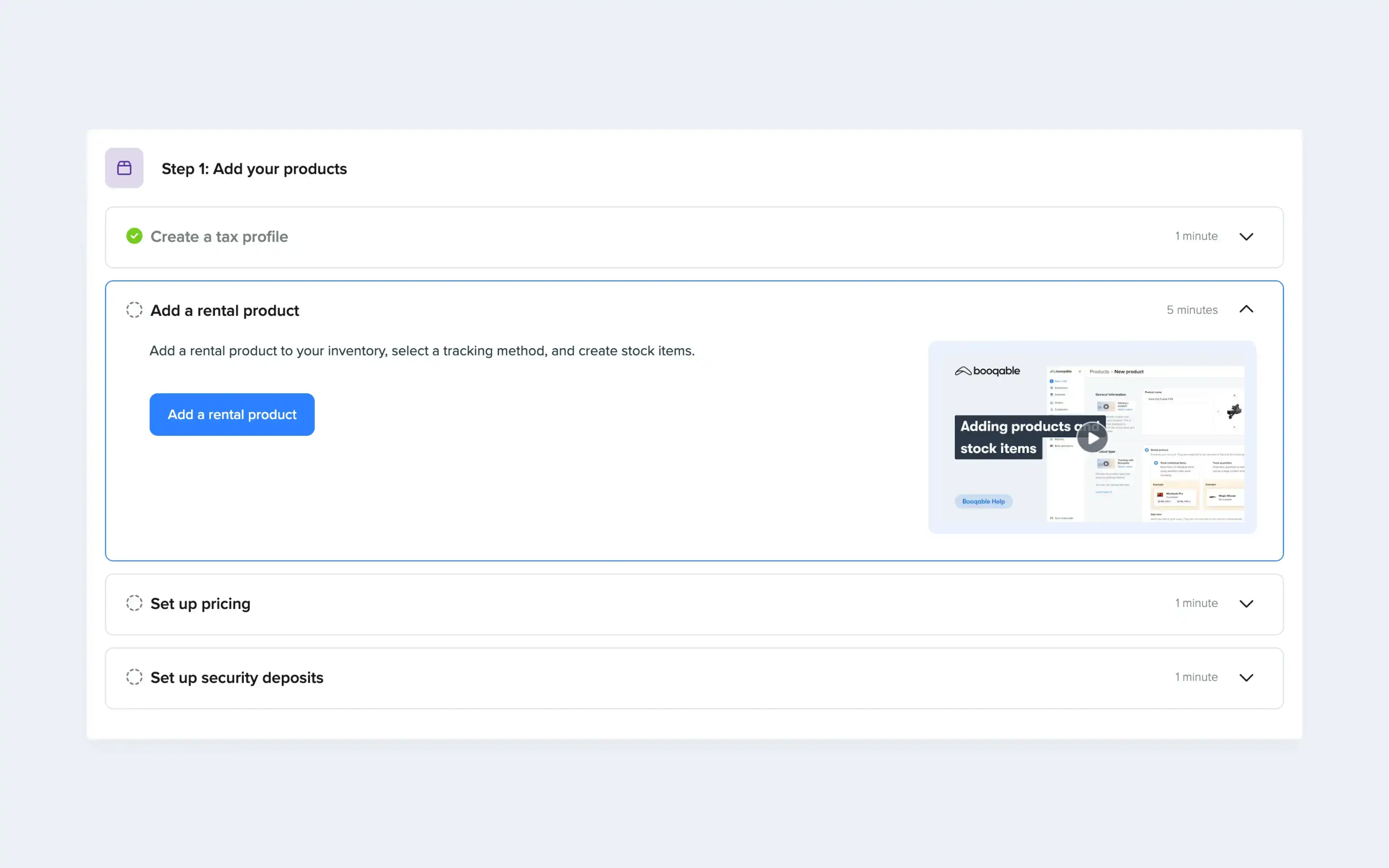The image size is (1389, 868).
Task: Click the Add a rental product heading
Action: click(x=224, y=311)
